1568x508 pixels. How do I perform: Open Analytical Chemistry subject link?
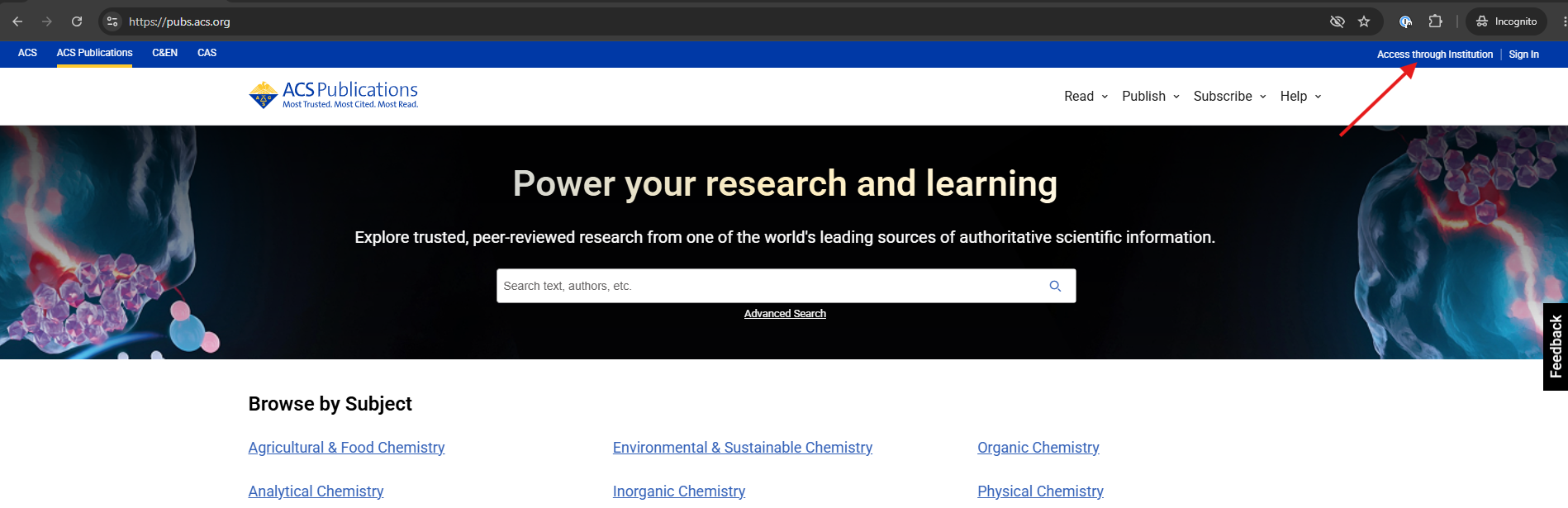[x=316, y=491]
